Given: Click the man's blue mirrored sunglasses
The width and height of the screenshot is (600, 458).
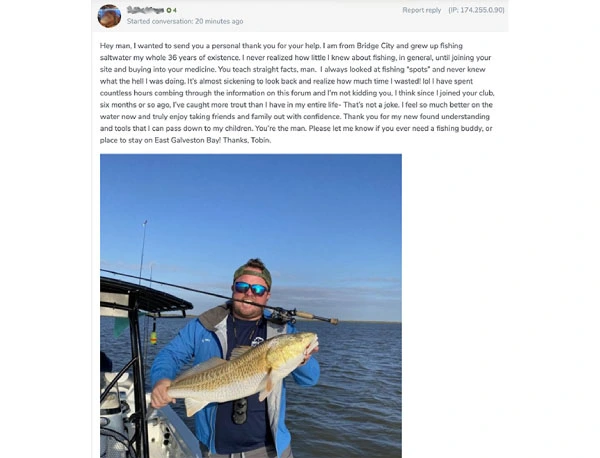Looking at the screenshot, I should pos(251,288).
